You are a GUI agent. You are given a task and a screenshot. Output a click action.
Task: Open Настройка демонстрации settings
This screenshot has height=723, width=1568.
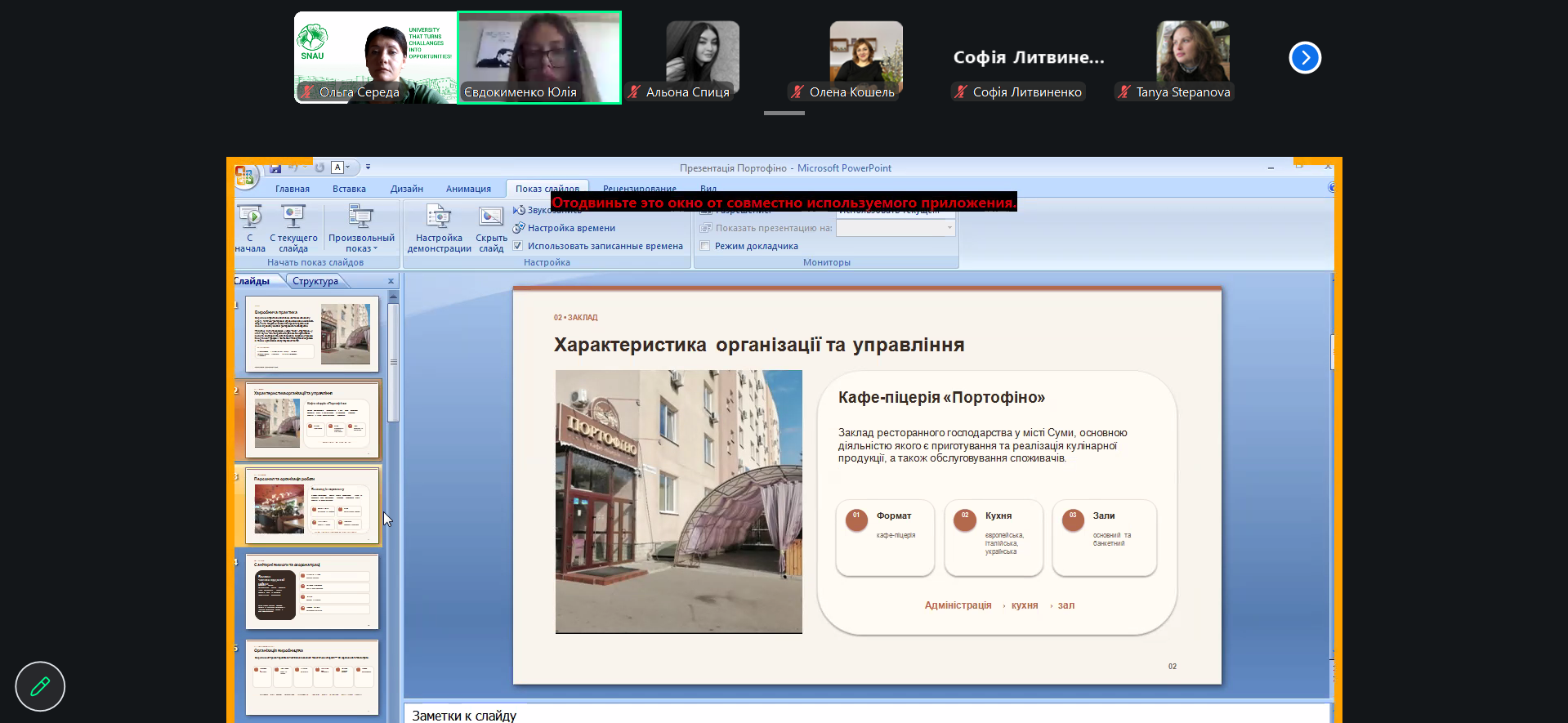(439, 228)
